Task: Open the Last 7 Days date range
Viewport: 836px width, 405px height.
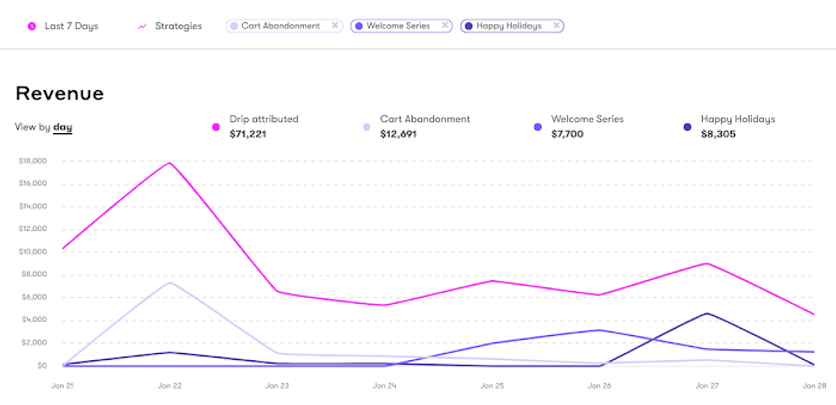Action: click(71, 26)
